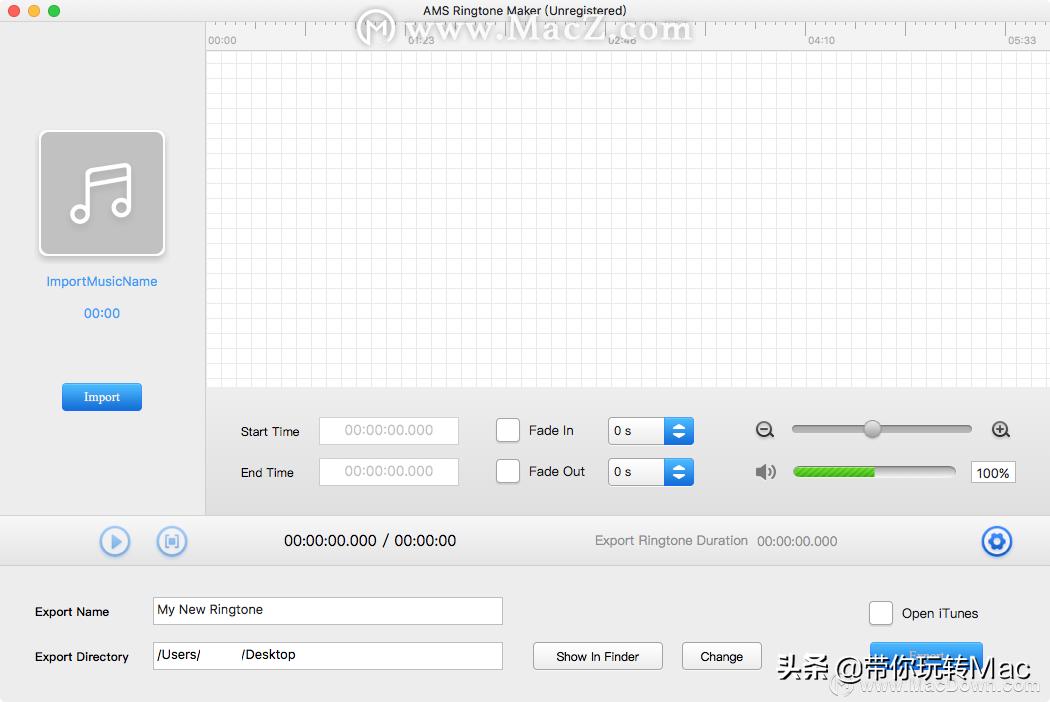This screenshot has height=702, width=1050.
Task: Click the ImportMusicName label
Action: pos(101,281)
